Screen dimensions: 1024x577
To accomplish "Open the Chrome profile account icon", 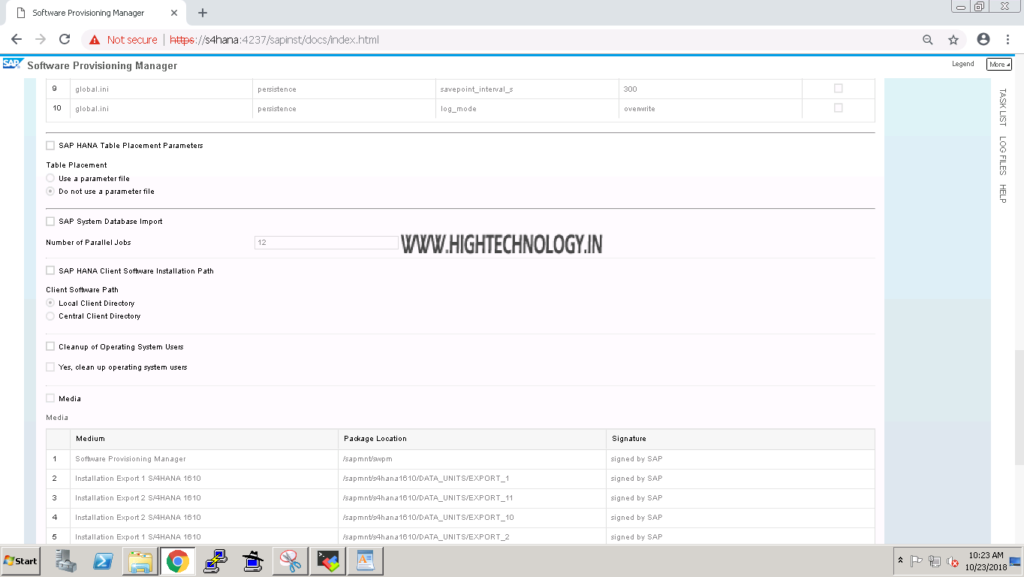I will (x=983, y=40).
